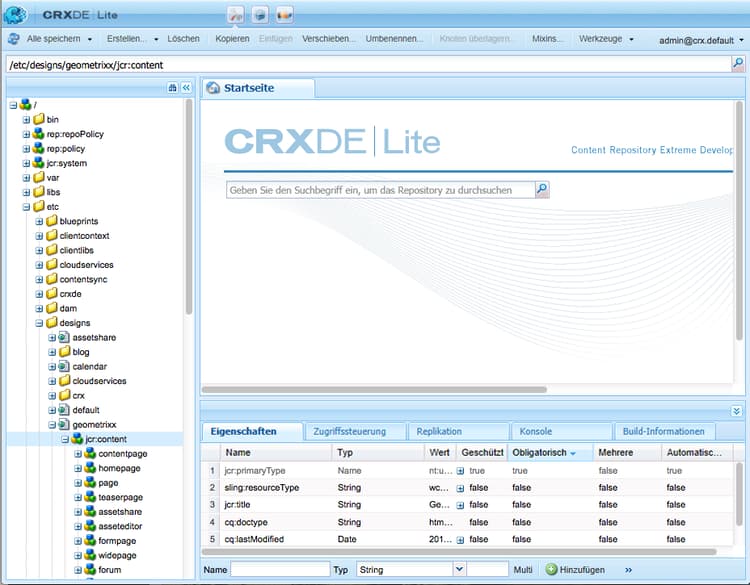Click the default page icon under designs
Viewport: 750px width, 585px height.
[x=64, y=410]
